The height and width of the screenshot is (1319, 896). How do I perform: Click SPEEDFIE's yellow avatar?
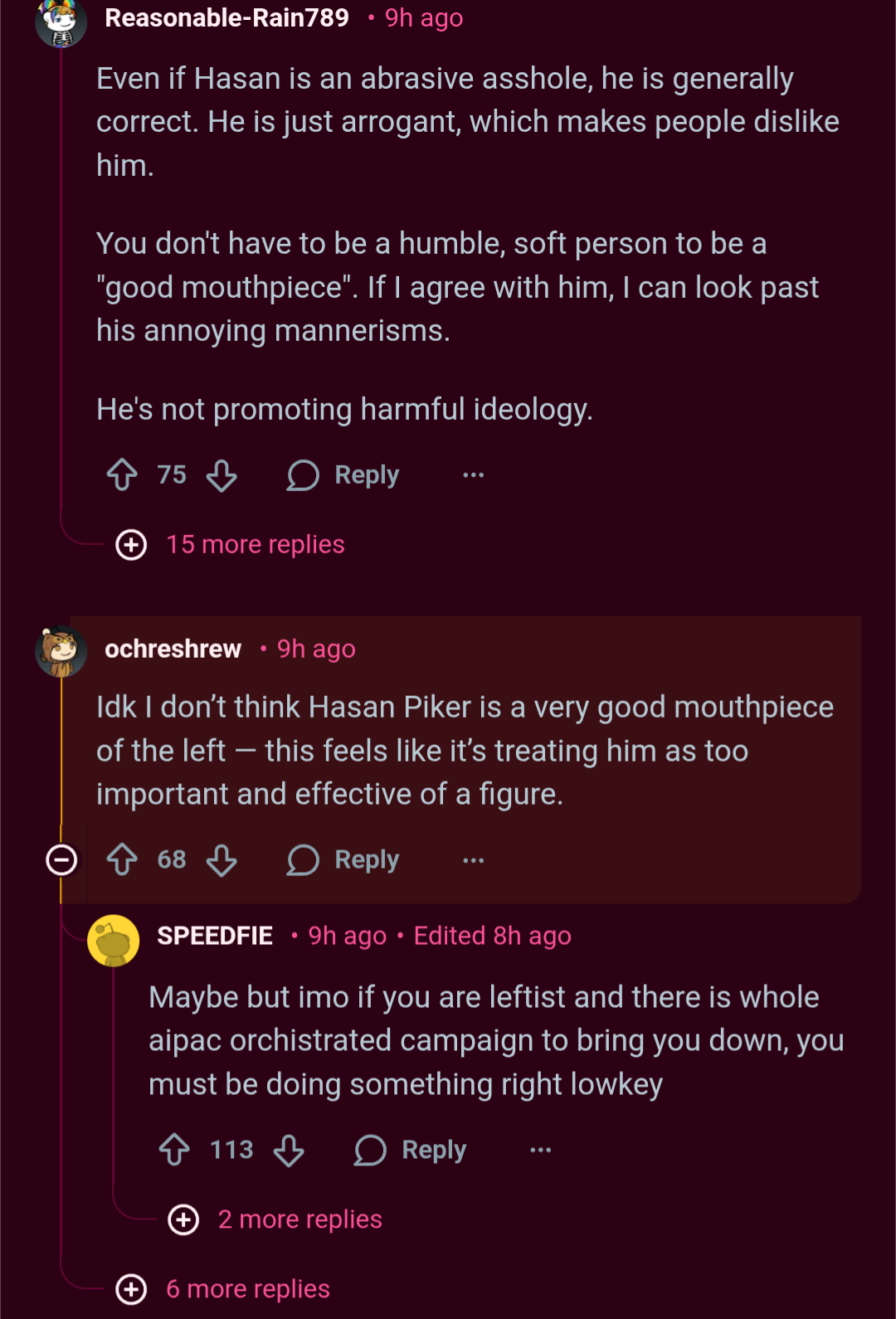(x=114, y=941)
